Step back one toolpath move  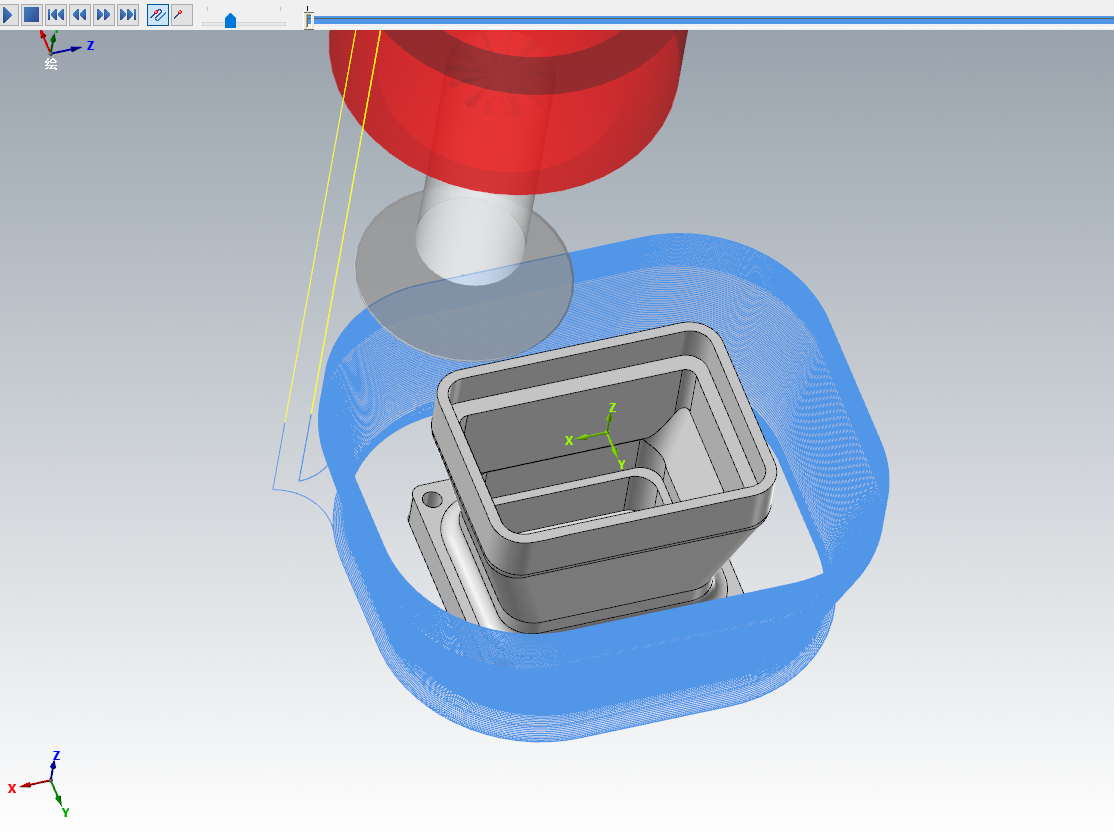point(79,15)
